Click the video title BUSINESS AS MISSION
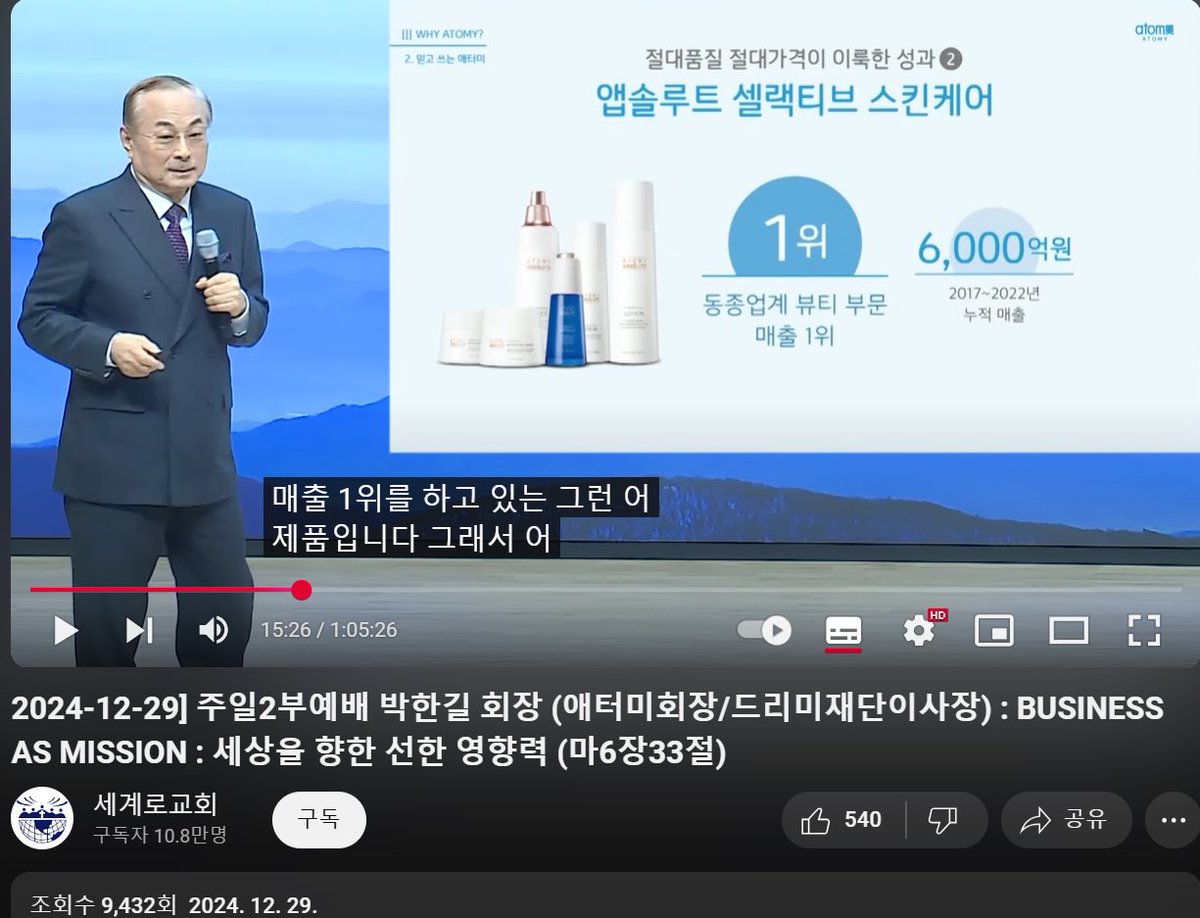The width and height of the screenshot is (1200, 918). tap(587, 729)
